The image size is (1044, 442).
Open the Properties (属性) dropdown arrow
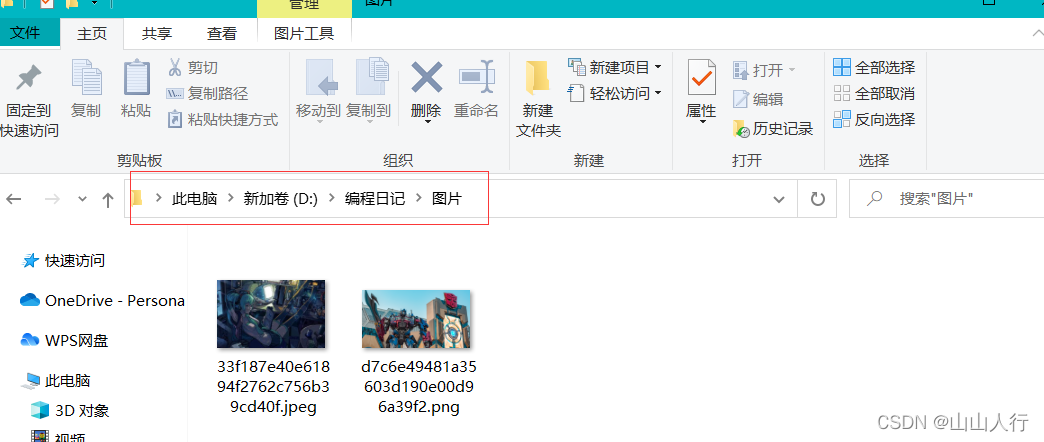pyautogui.click(x=701, y=122)
